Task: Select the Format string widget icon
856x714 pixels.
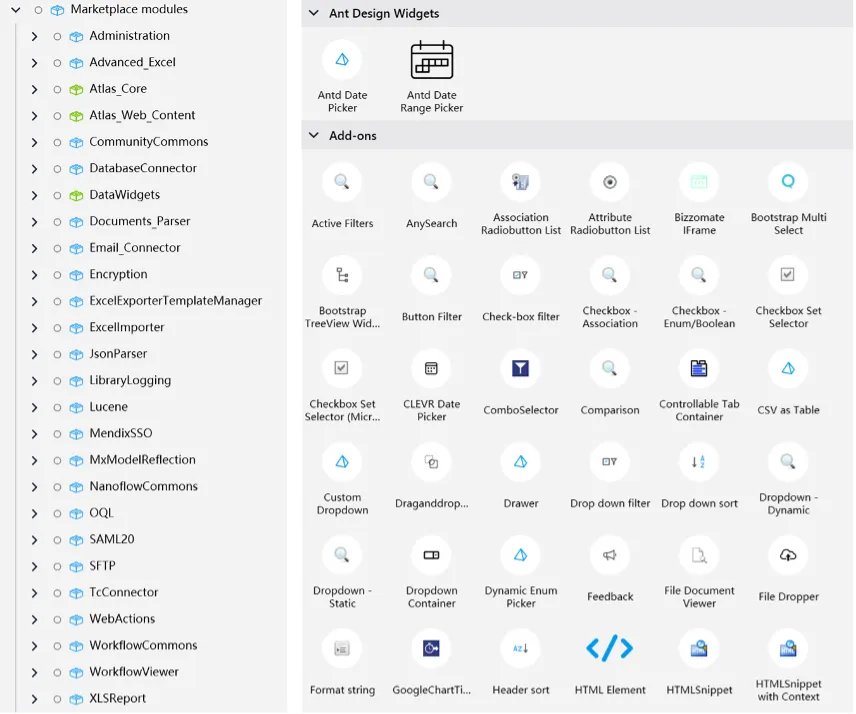Action: tap(342, 648)
